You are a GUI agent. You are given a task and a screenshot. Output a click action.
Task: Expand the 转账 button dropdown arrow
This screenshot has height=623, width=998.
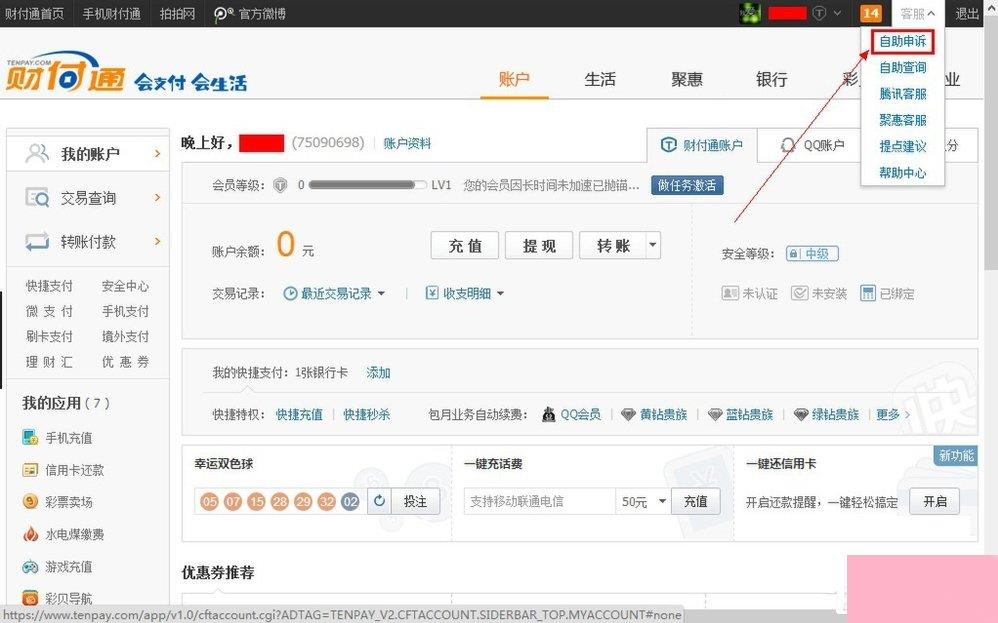[653, 245]
